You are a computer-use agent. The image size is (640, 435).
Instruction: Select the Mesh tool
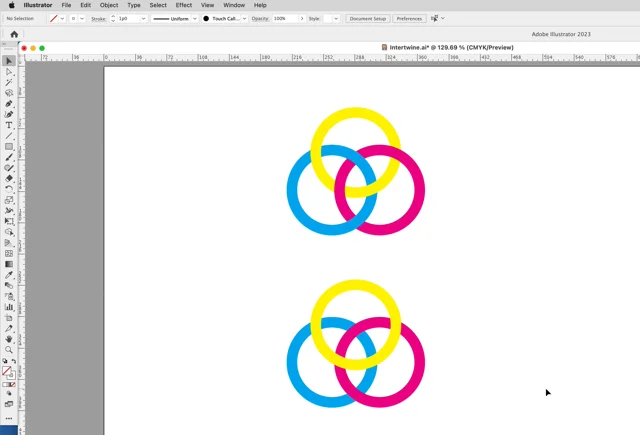tap(9, 253)
